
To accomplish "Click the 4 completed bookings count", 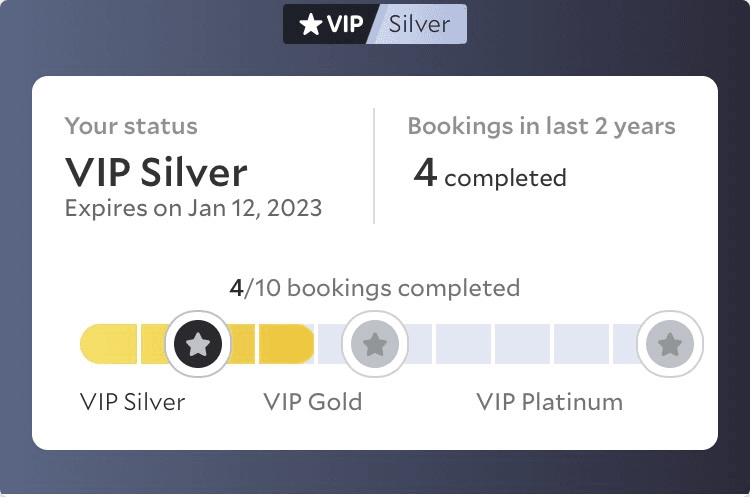I will (x=490, y=174).
